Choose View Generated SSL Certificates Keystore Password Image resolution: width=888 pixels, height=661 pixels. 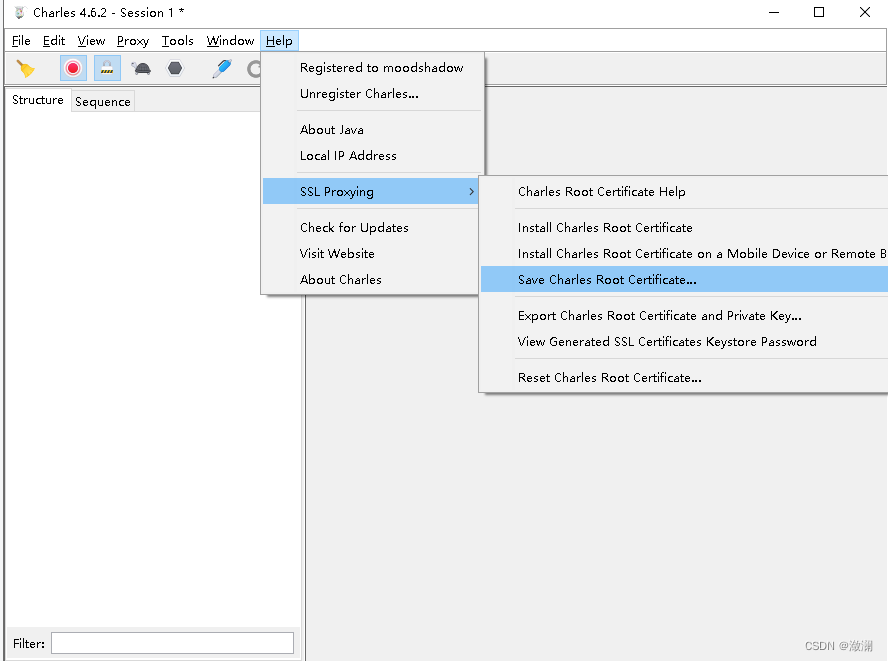(x=684, y=342)
